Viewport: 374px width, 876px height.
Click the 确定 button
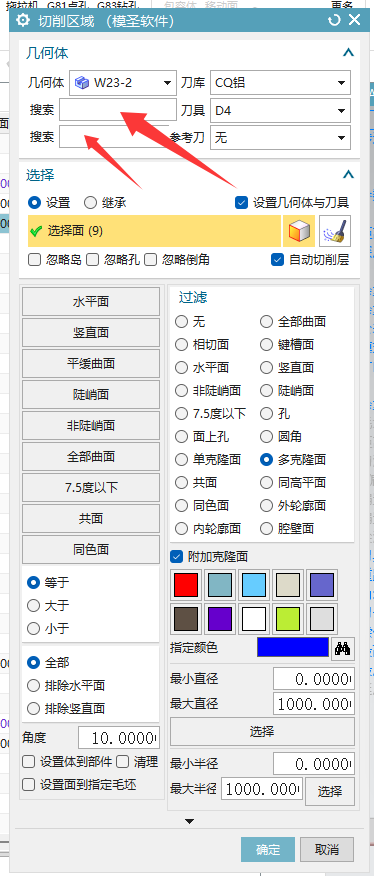tap(268, 849)
